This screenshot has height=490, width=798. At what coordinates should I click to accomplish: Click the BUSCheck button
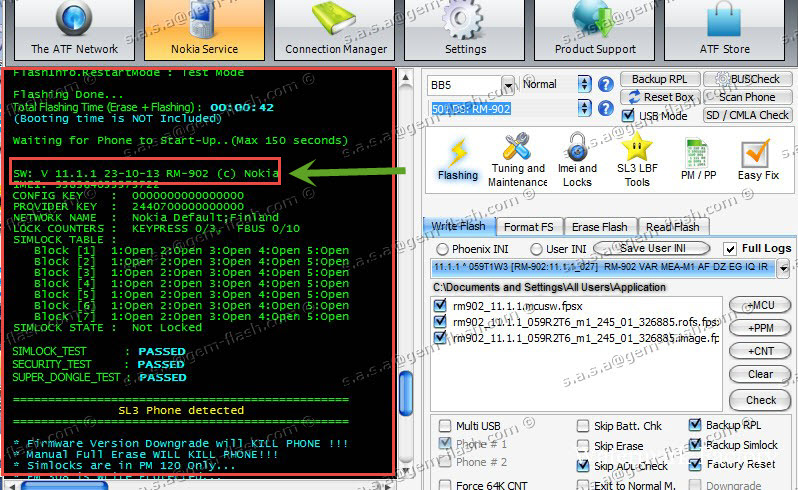tap(748, 79)
